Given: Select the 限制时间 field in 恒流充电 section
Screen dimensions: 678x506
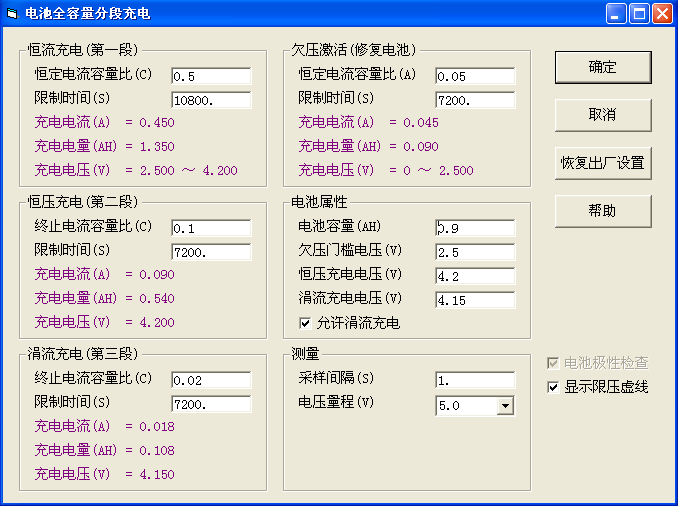Looking at the screenshot, I should point(211,100).
